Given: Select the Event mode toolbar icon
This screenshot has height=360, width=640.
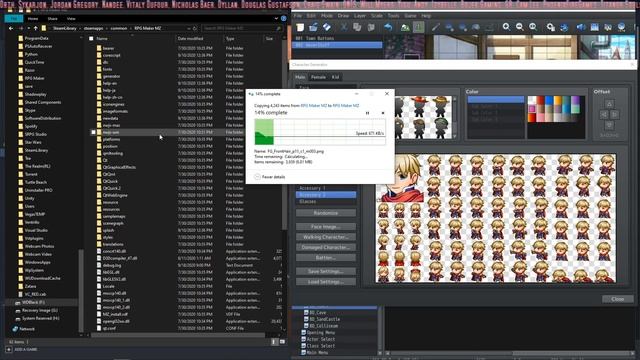Looking at the screenshot, I should [x=418, y=27].
